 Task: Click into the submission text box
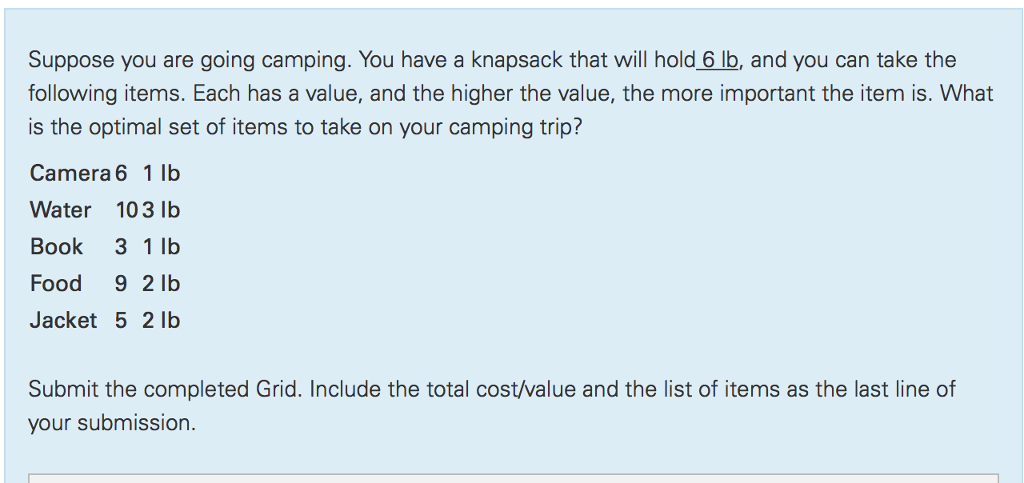click(x=513, y=478)
